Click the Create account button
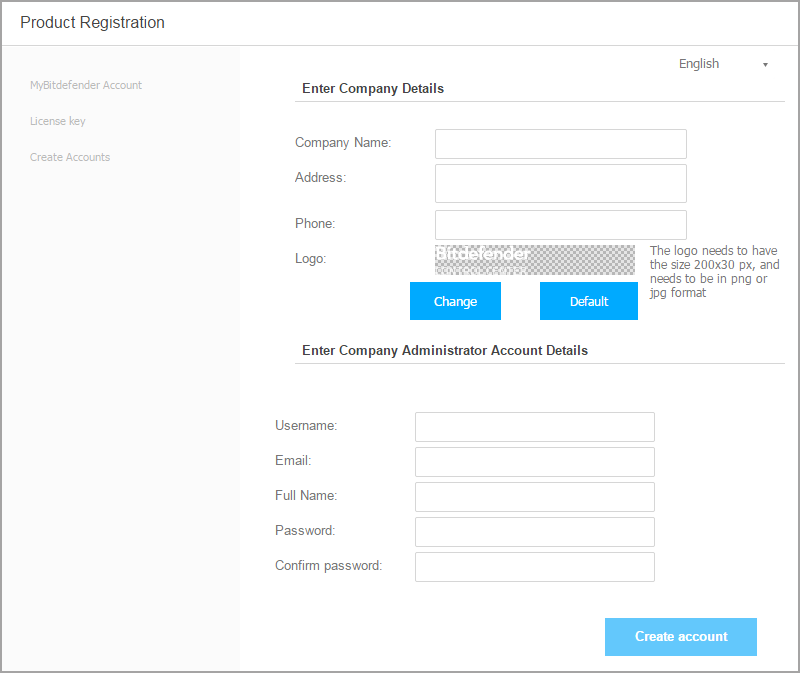The width and height of the screenshot is (800, 673). click(681, 637)
